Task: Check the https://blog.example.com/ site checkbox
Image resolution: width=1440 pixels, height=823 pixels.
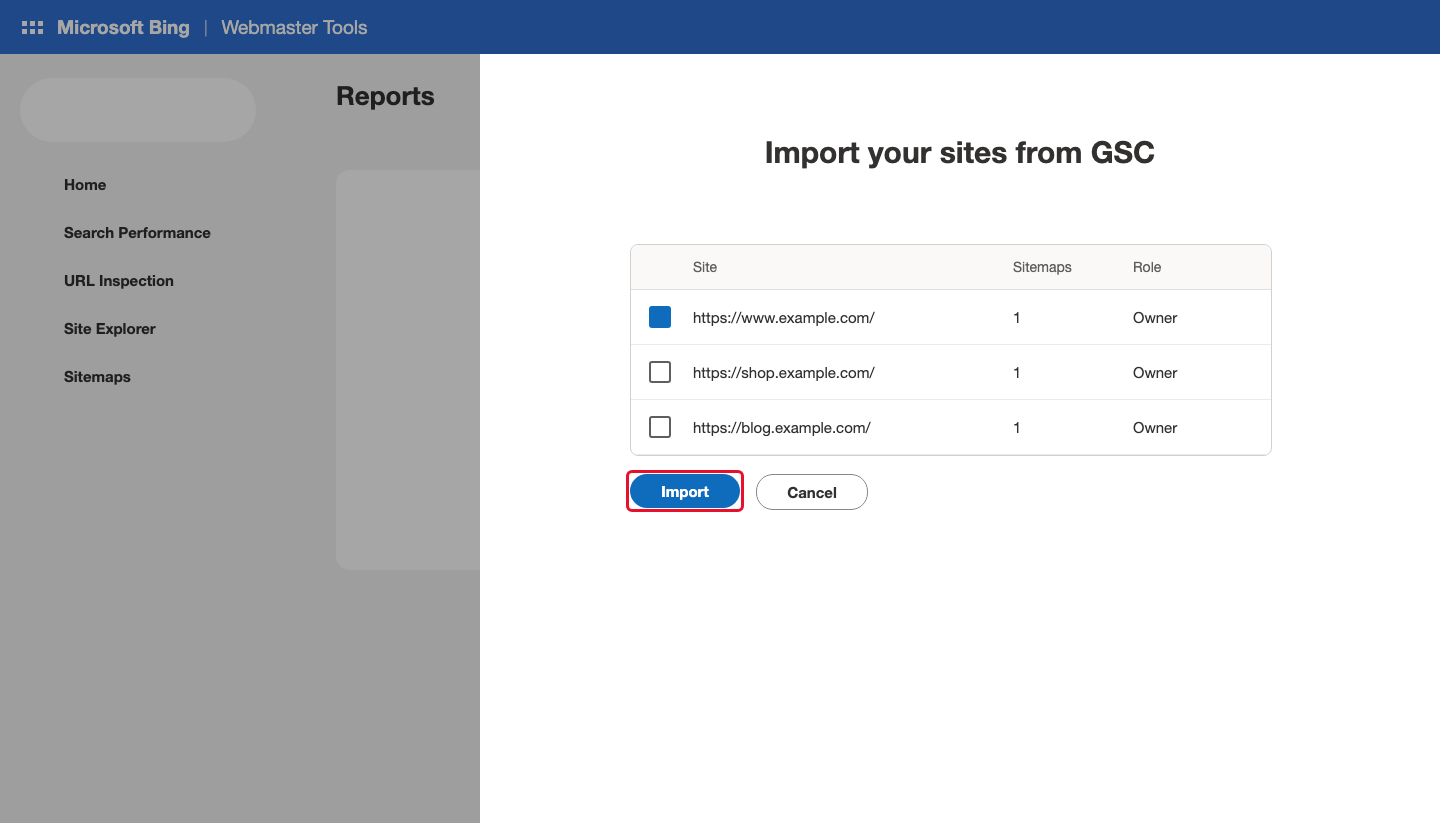Action: (660, 427)
